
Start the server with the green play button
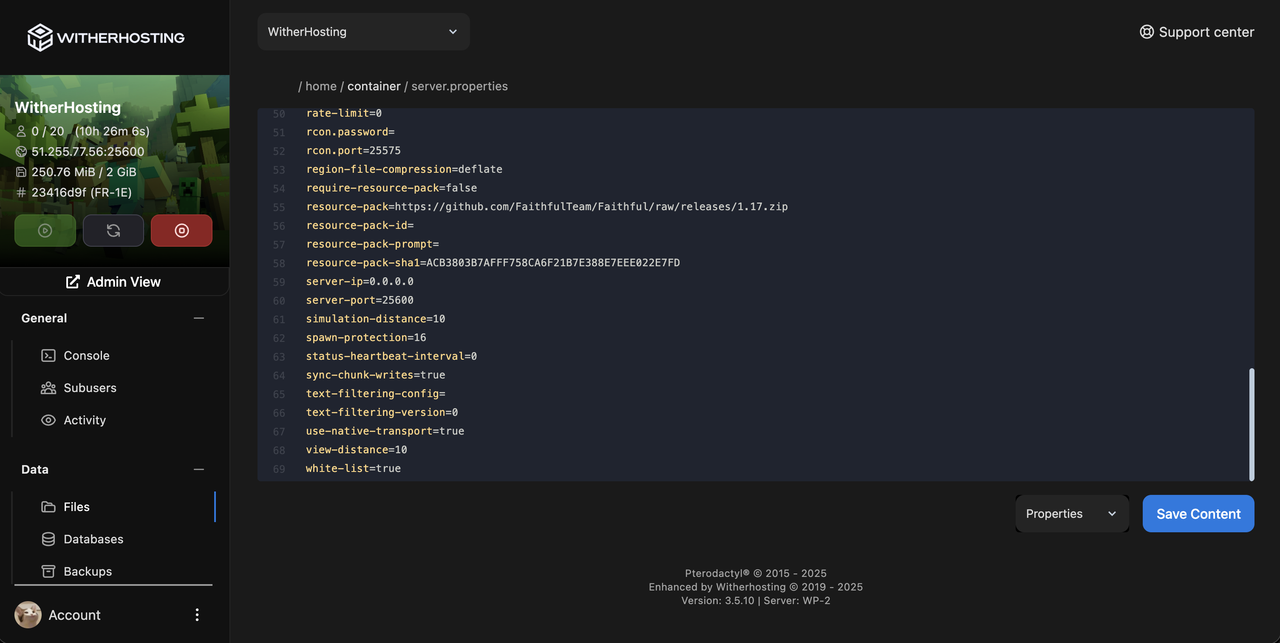pyautogui.click(x=45, y=230)
